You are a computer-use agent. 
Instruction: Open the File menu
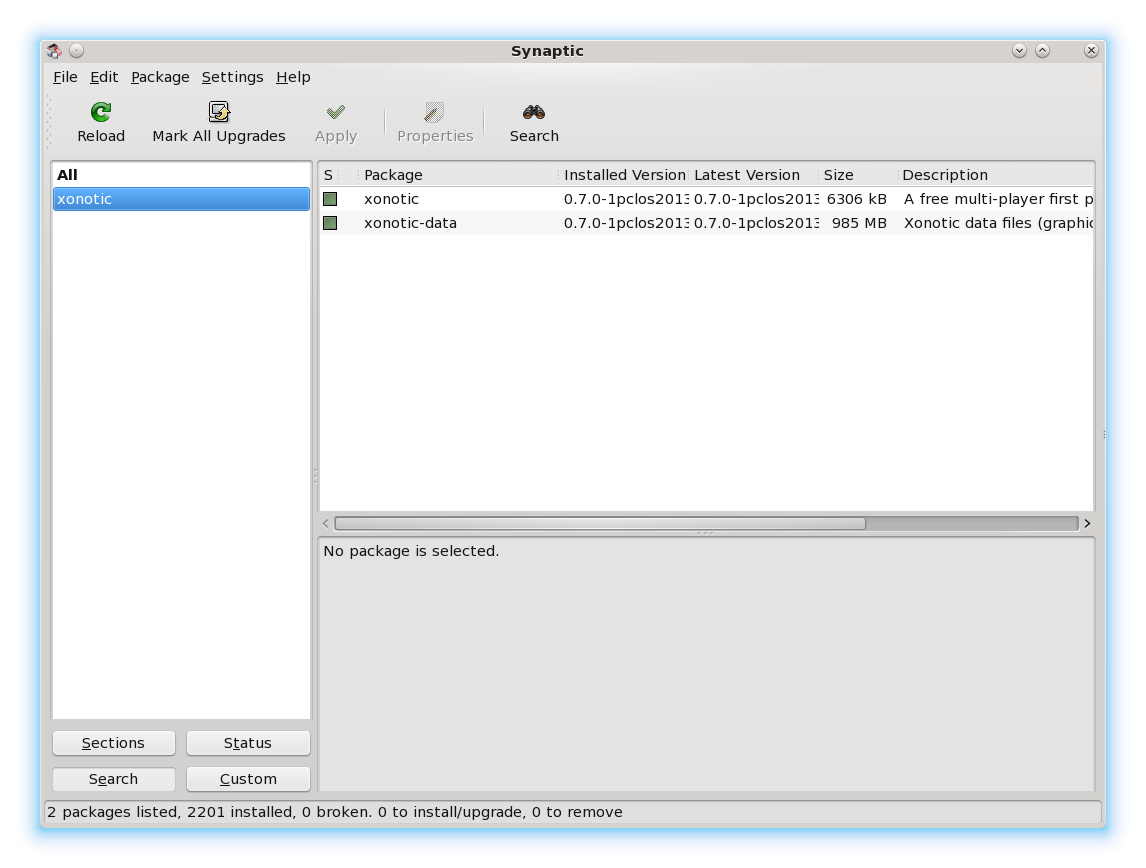65,77
